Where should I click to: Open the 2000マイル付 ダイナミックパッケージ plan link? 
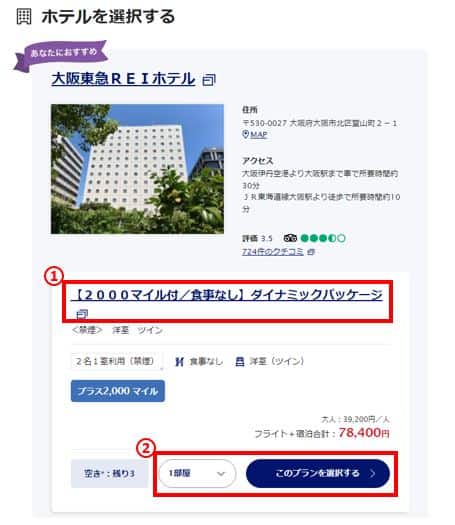coord(227,295)
